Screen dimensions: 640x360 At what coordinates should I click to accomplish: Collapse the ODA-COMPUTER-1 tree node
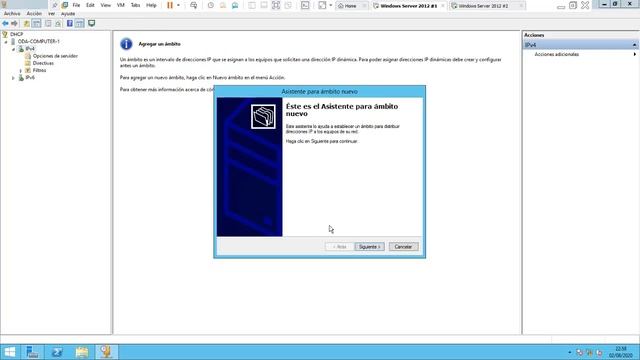pos(6,42)
